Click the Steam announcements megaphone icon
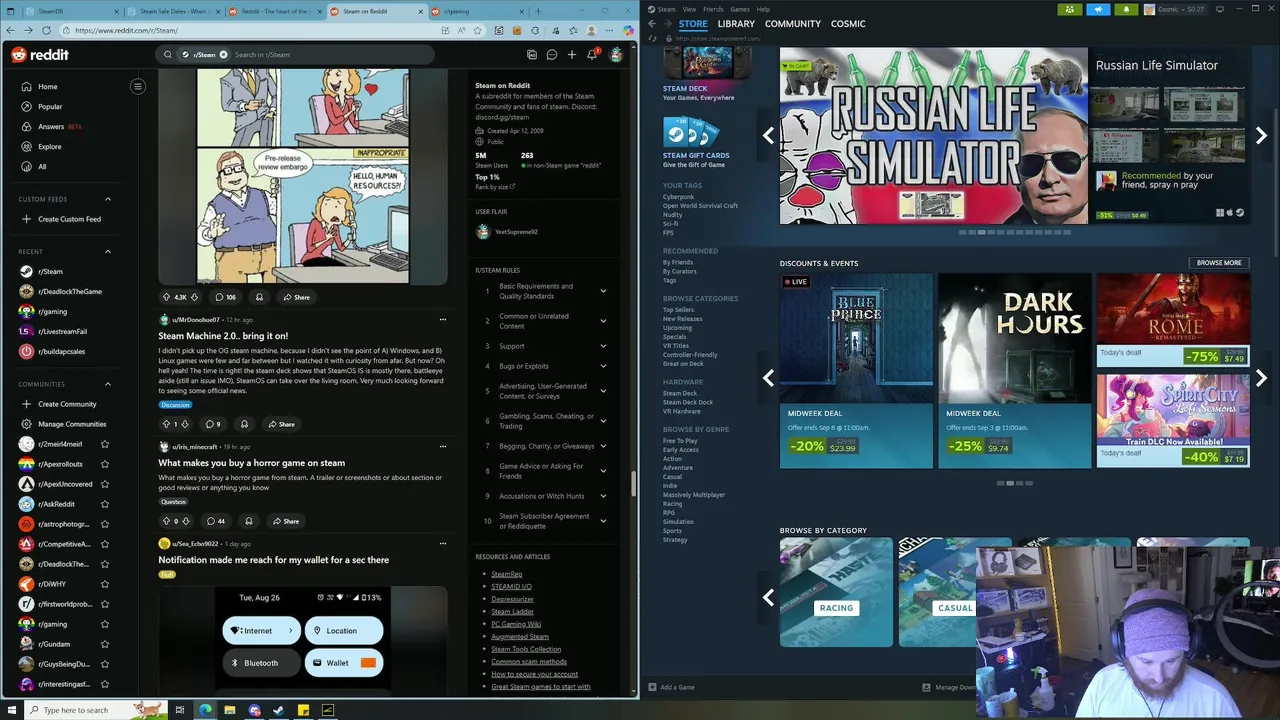This screenshot has height=720, width=1280. click(x=1098, y=9)
